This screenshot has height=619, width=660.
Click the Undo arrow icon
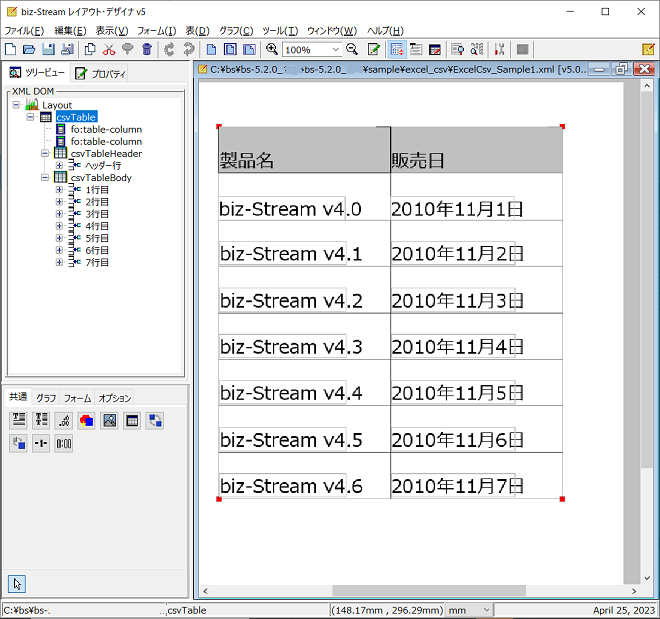tap(169, 50)
